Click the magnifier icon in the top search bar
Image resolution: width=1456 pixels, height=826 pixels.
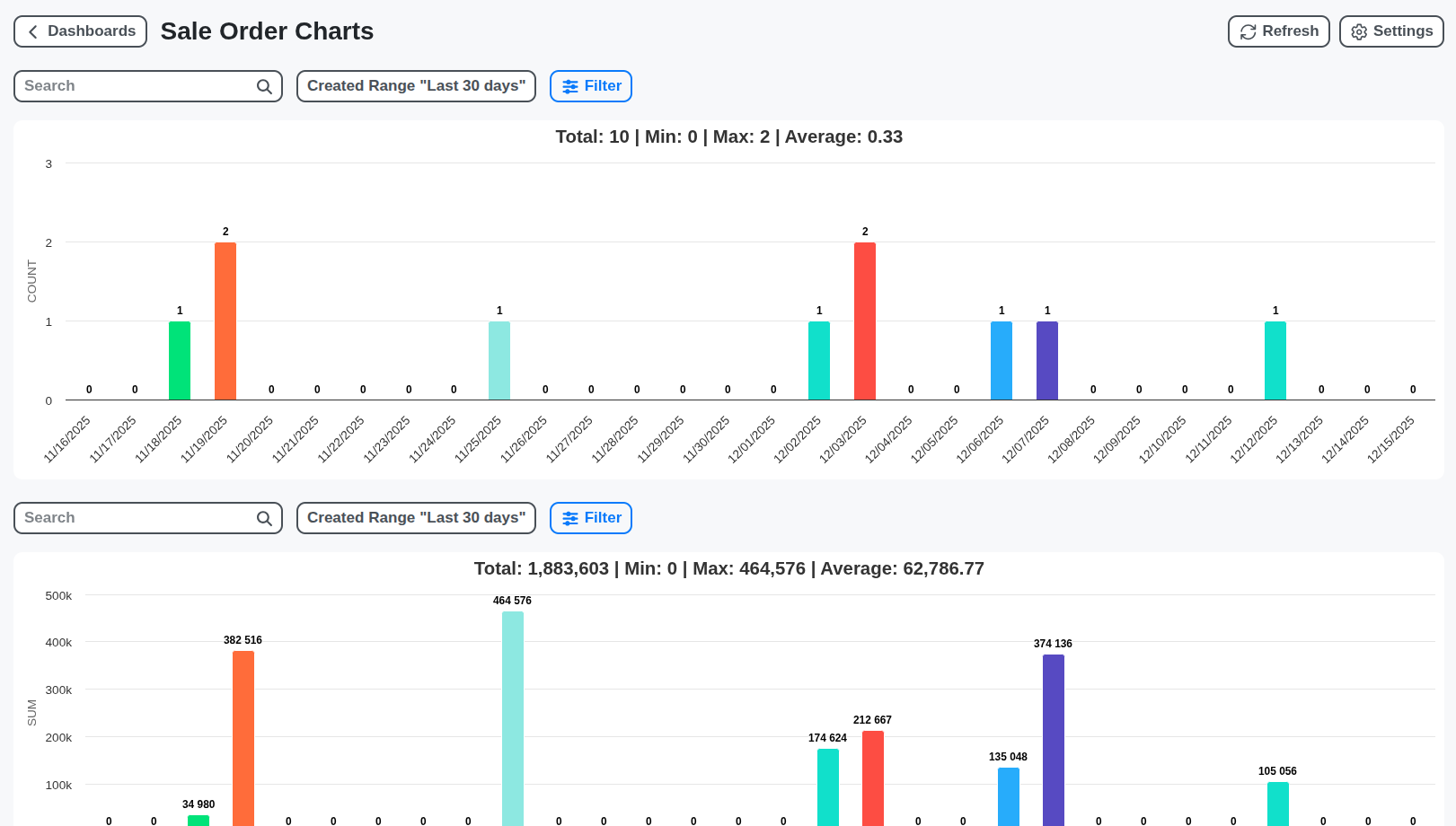[x=263, y=86]
